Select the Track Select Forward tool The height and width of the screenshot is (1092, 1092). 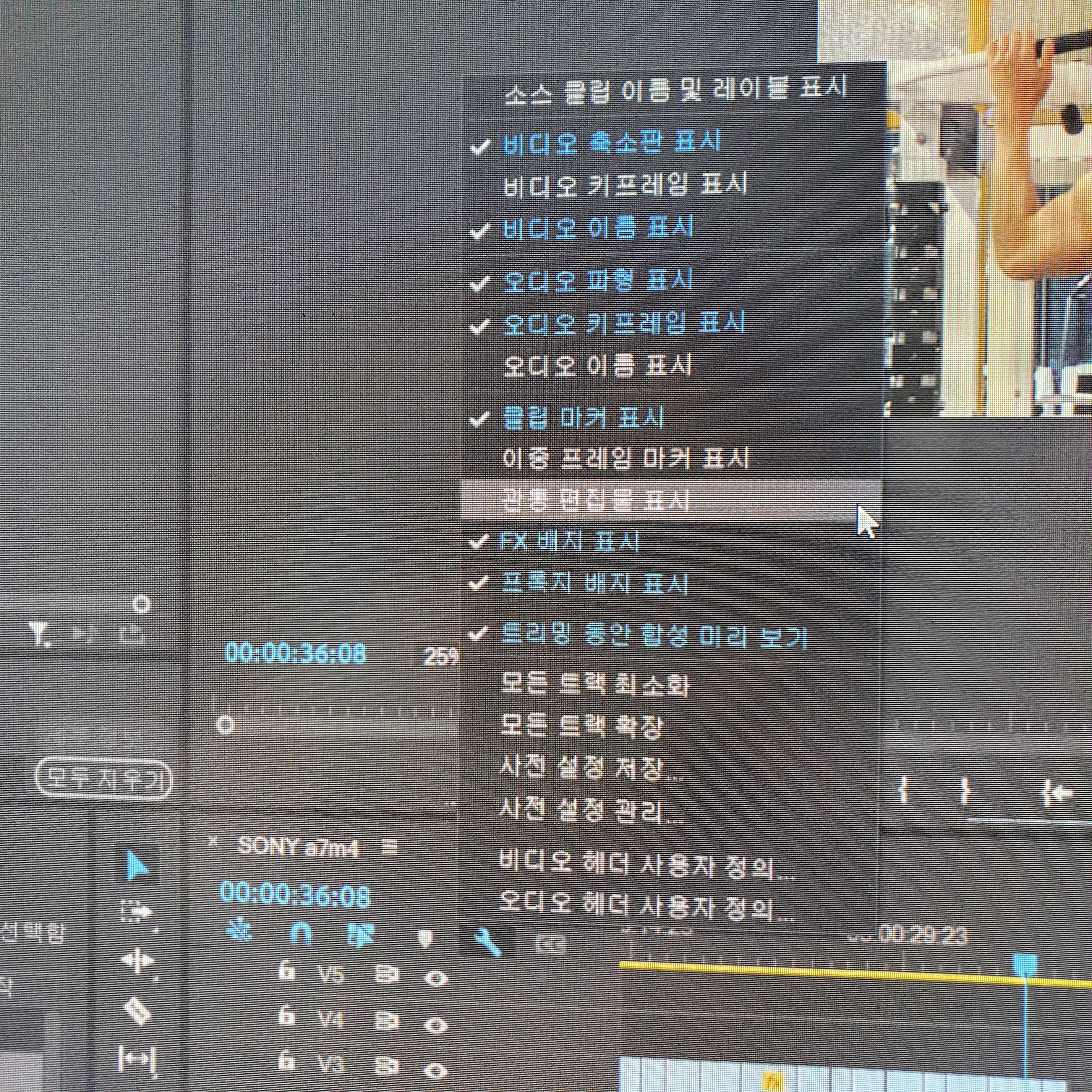click(x=136, y=911)
